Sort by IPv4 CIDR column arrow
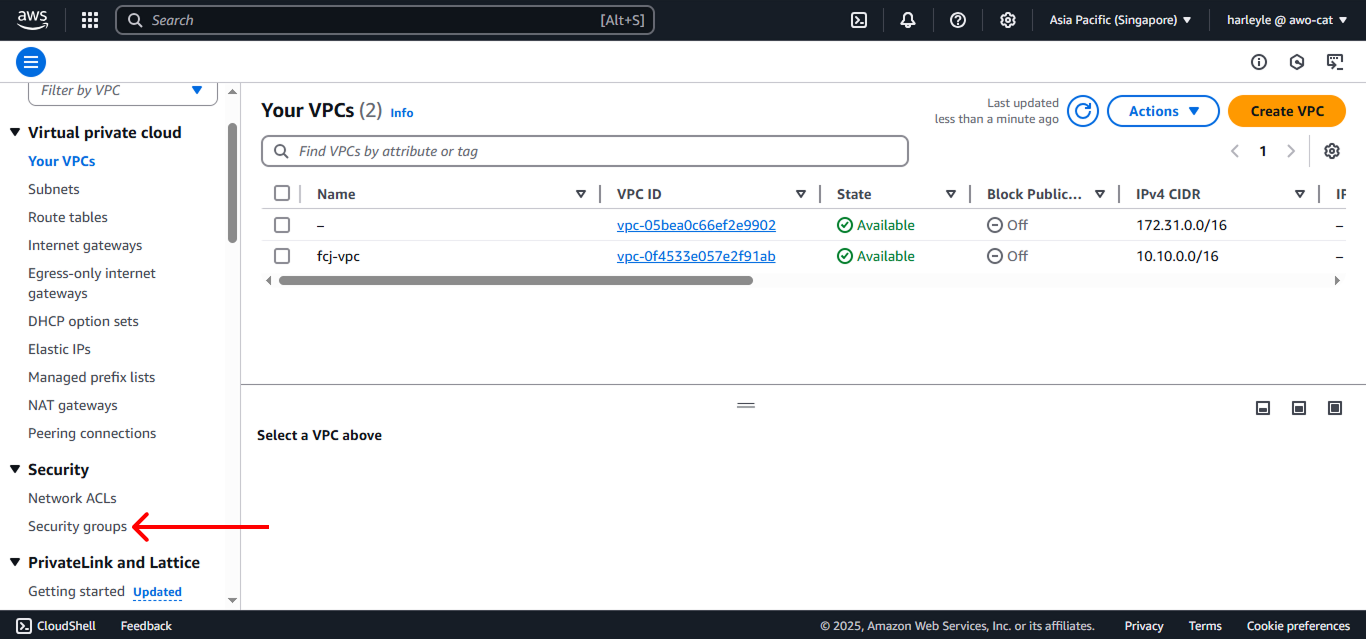The width and height of the screenshot is (1366, 639). click(1300, 194)
